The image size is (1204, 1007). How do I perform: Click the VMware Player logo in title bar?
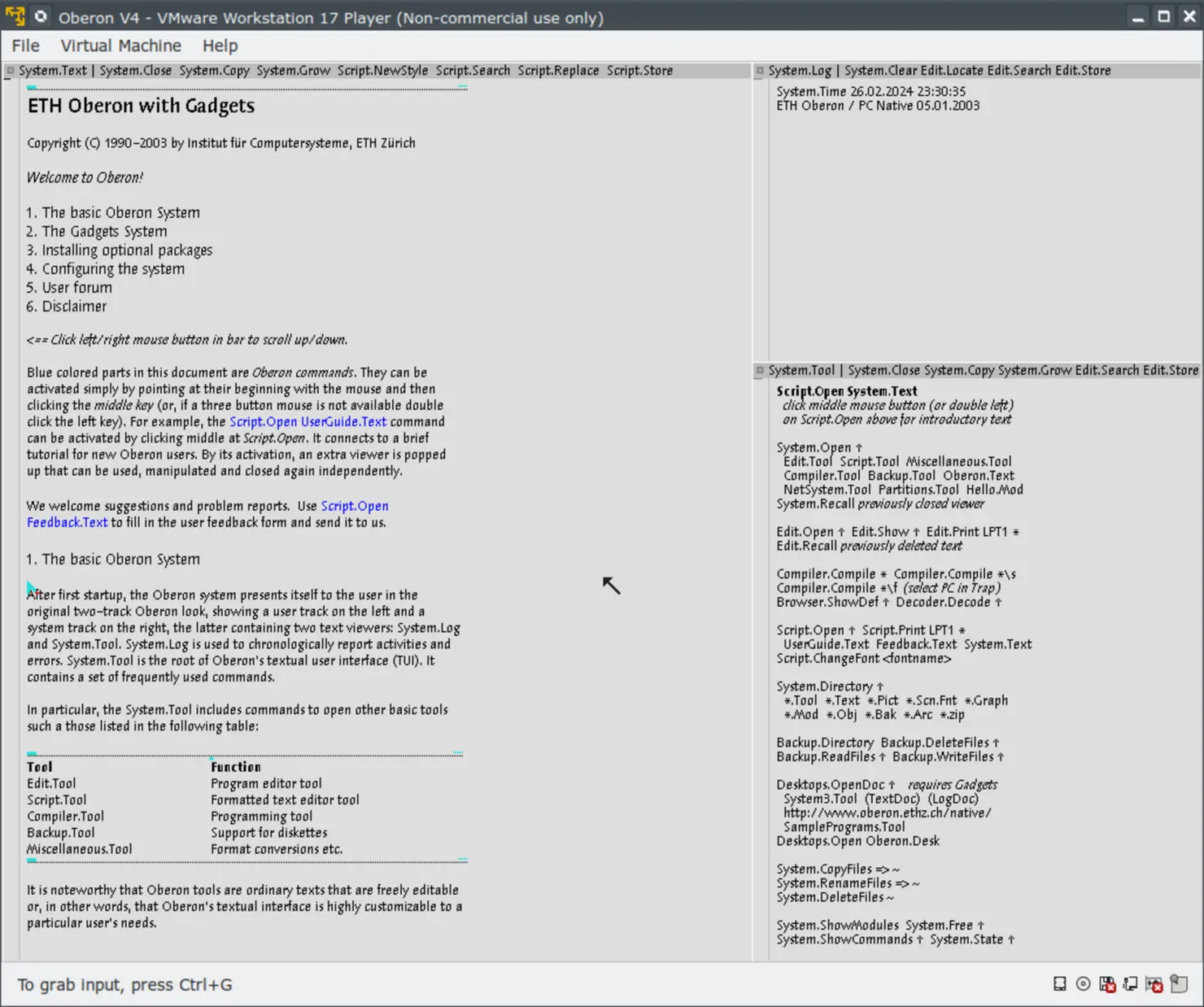pyautogui.click(x=15, y=16)
